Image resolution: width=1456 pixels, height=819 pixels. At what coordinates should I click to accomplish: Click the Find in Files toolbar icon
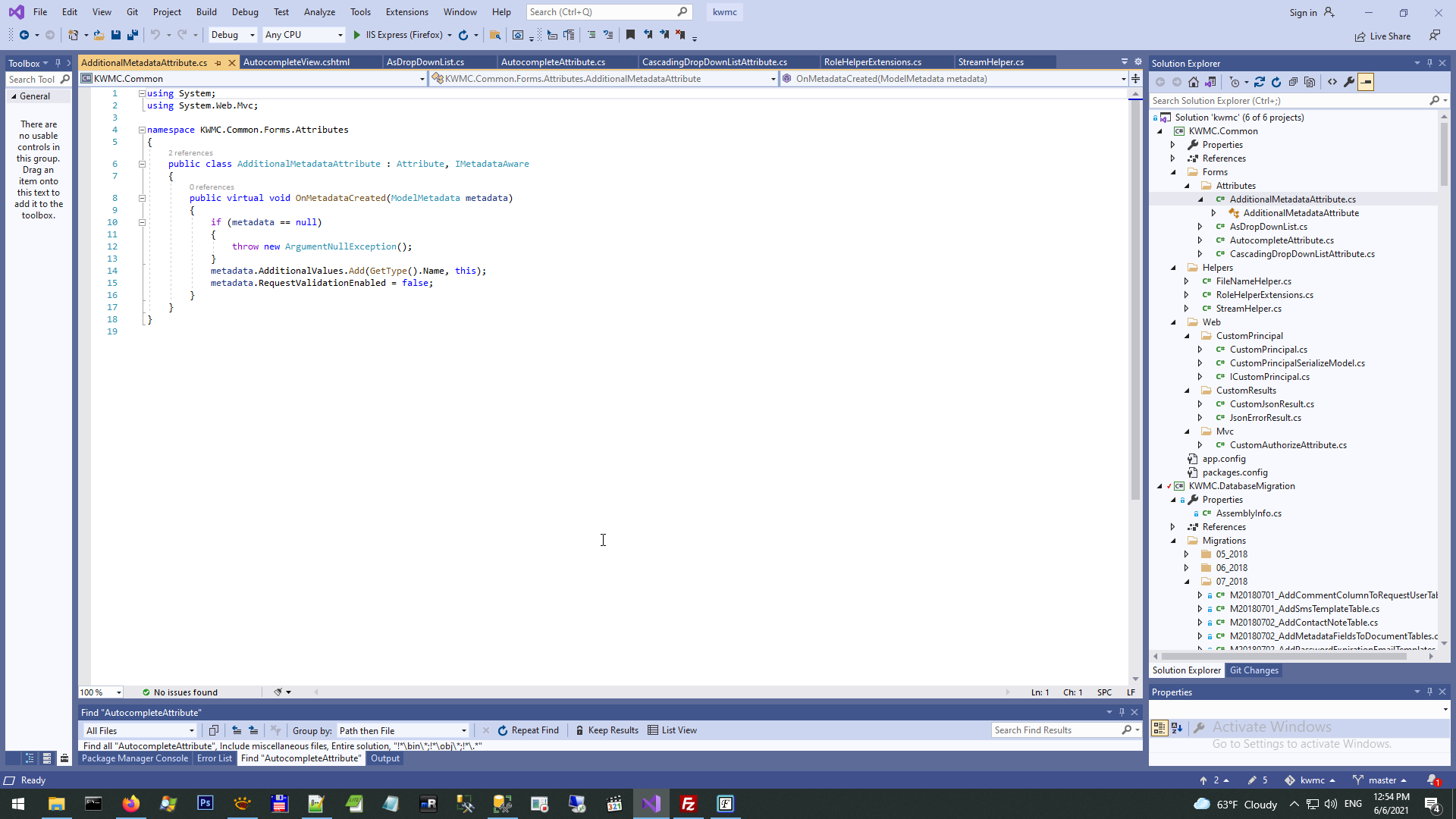tap(495, 35)
